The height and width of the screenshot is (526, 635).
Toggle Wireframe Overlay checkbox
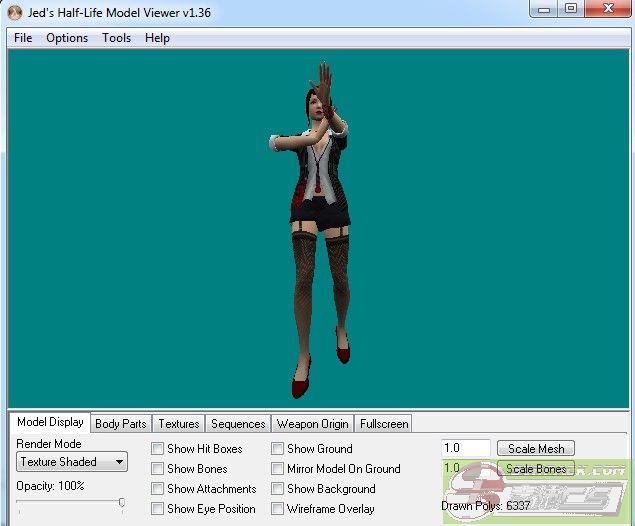click(x=278, y=509)
